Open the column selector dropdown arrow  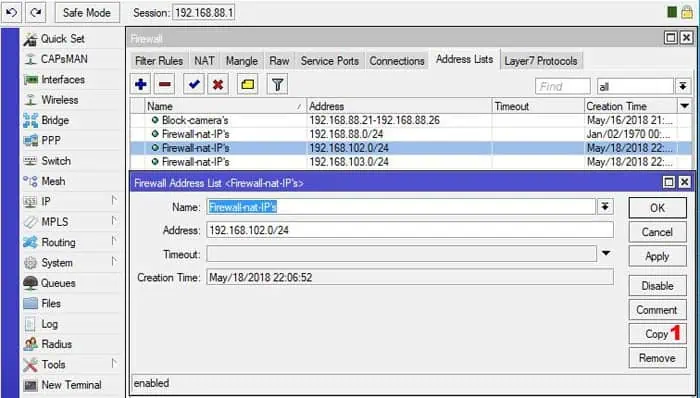coord(684,106)
